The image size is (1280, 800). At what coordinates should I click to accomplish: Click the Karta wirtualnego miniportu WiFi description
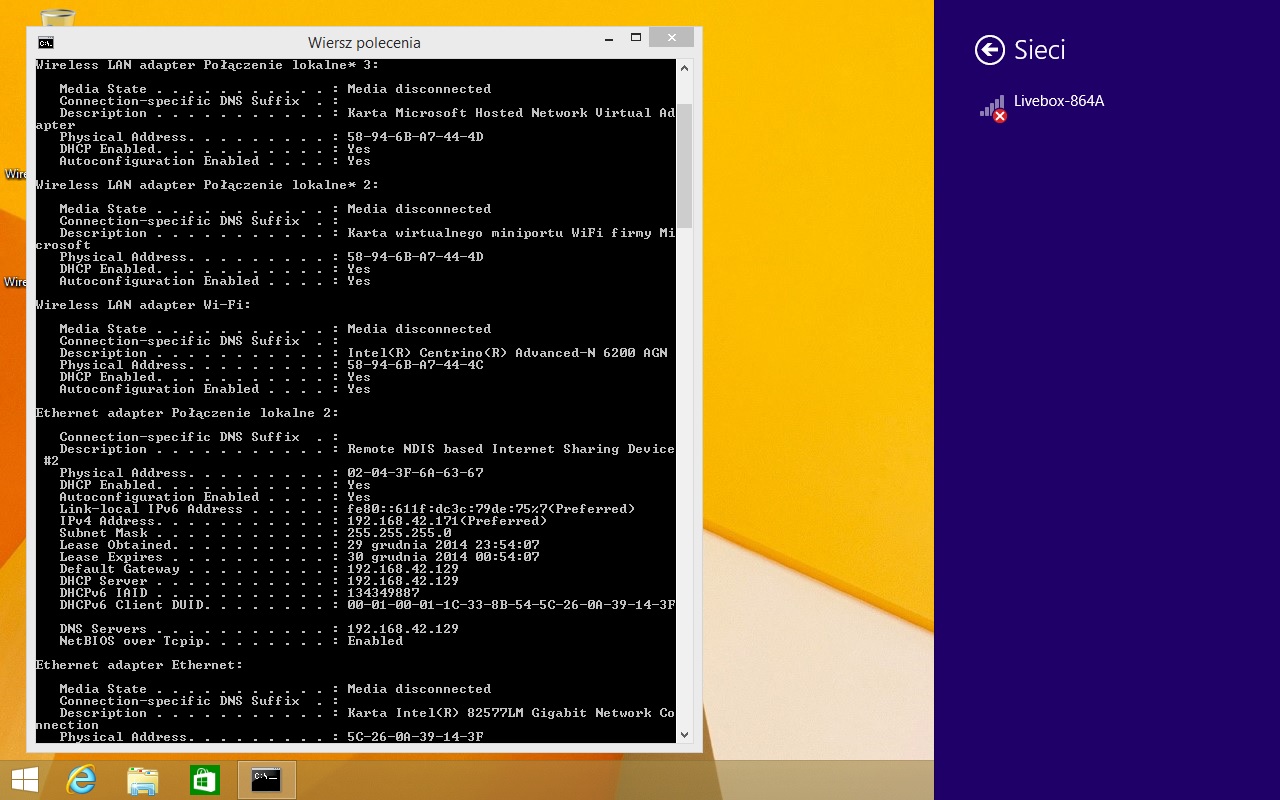click(511, 233)
